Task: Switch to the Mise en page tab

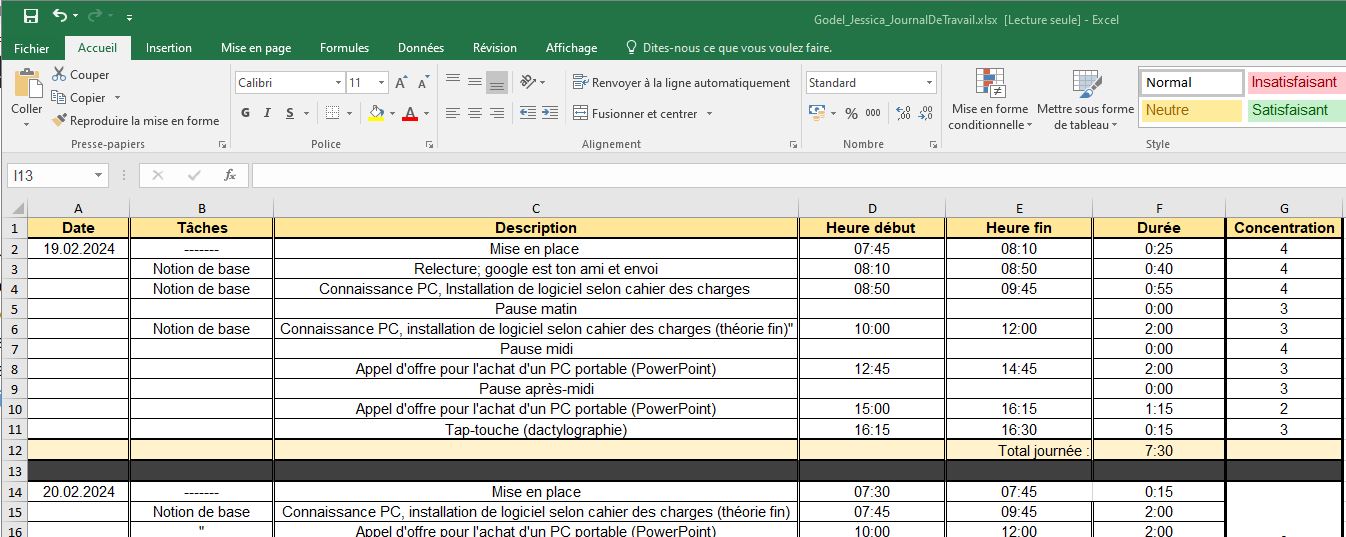Action: [x=256, y=48]
